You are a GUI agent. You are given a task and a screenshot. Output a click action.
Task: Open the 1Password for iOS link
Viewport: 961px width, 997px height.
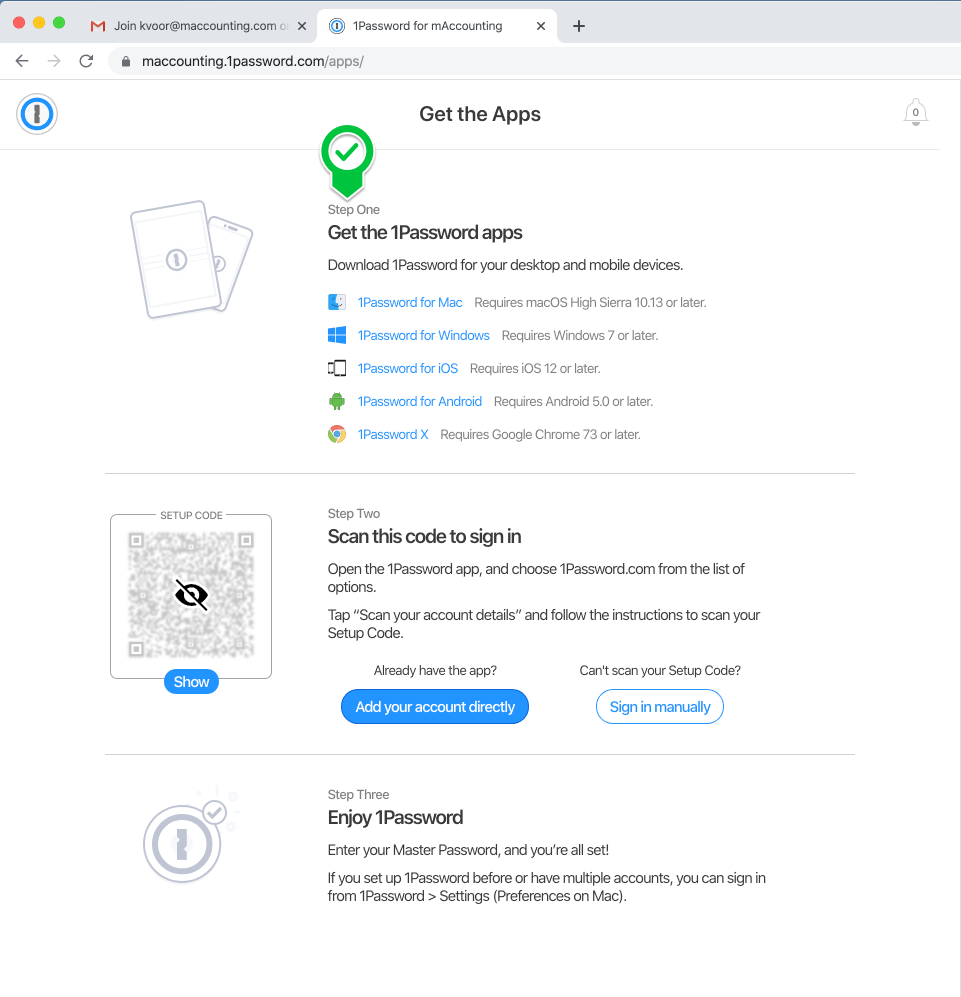coord(408,369)
